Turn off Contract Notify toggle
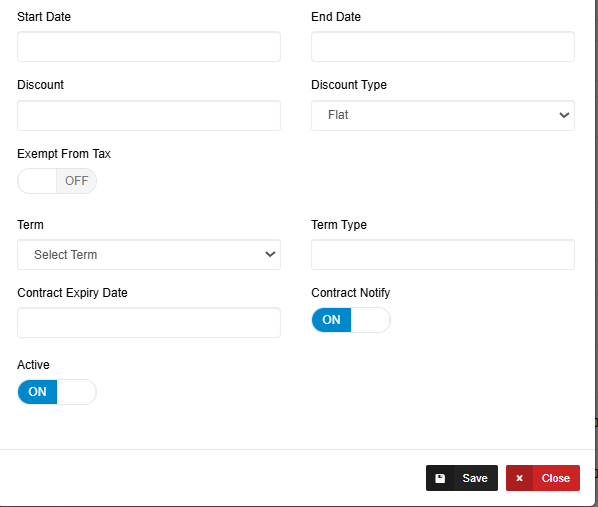598x507 pixels. pos(351,320)
